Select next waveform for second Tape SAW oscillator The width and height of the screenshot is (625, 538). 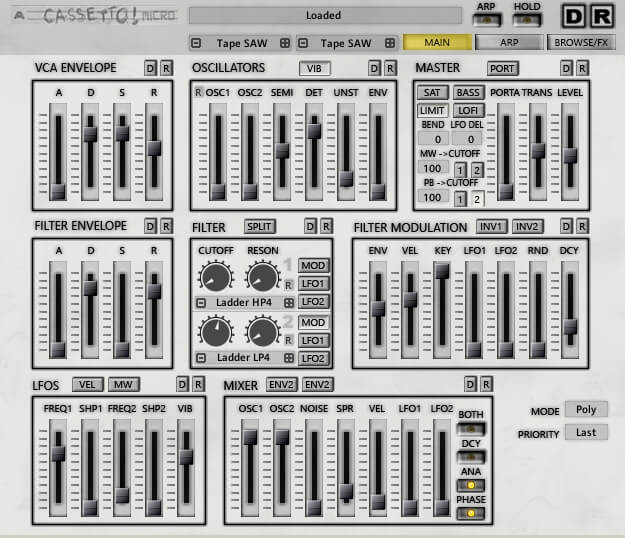point(390,43)
